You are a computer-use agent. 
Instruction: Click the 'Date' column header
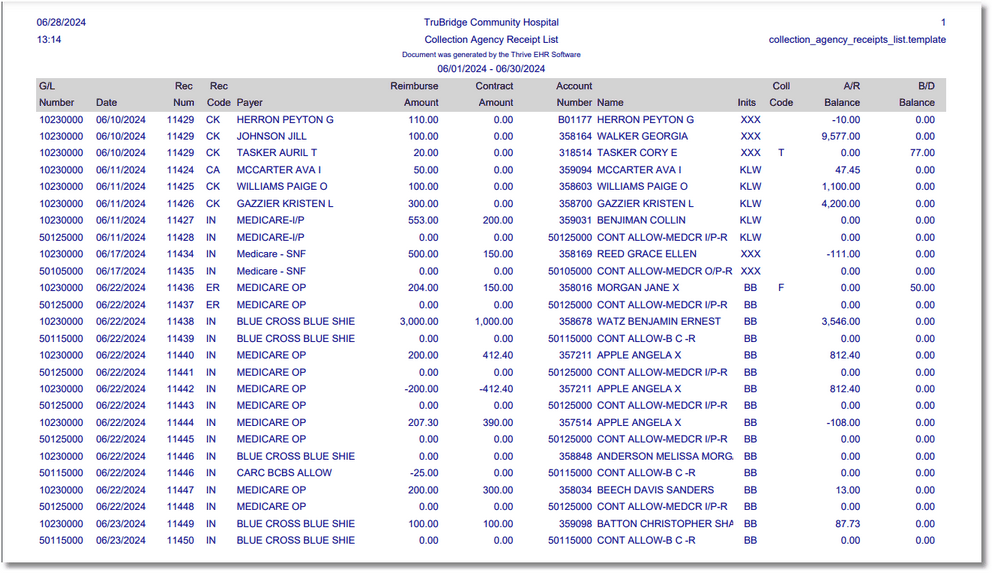pyautogui.click(x=106, y=102)
